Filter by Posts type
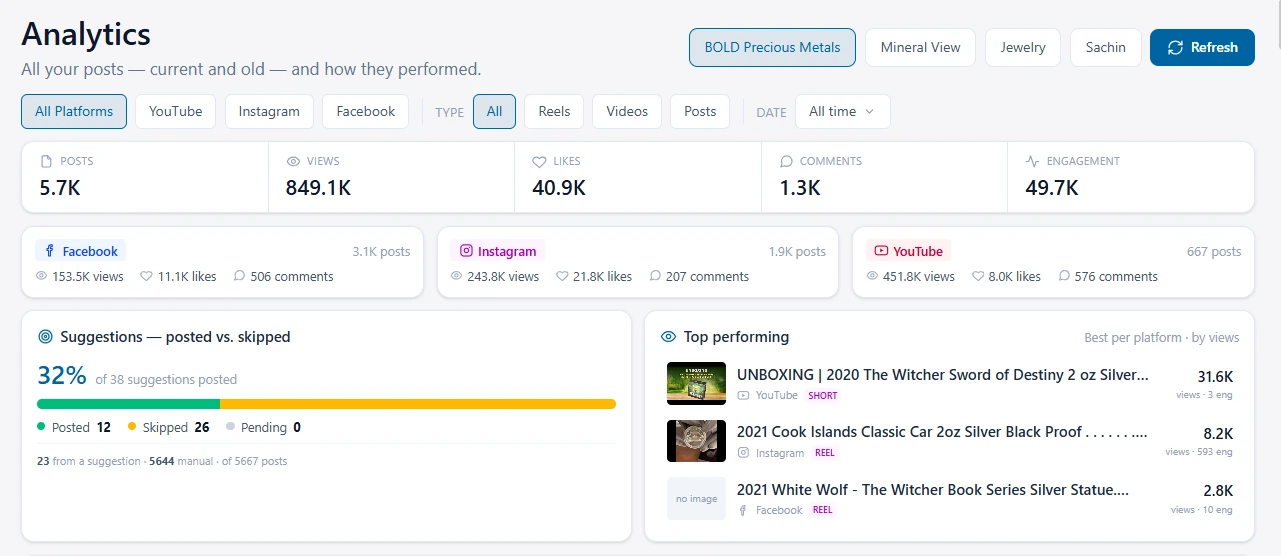Image resolution: width=1281 pixels, height=556 pixels. [x=700, y=111]
